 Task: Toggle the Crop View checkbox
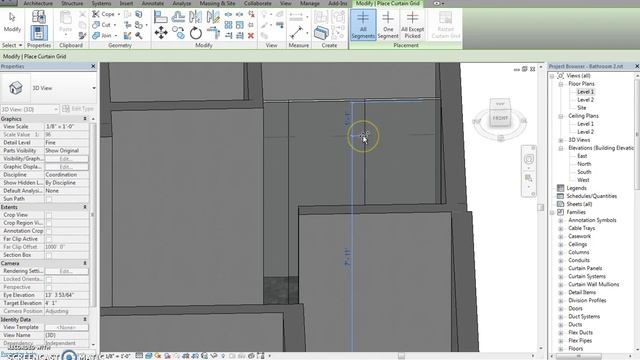pos(49,215)
